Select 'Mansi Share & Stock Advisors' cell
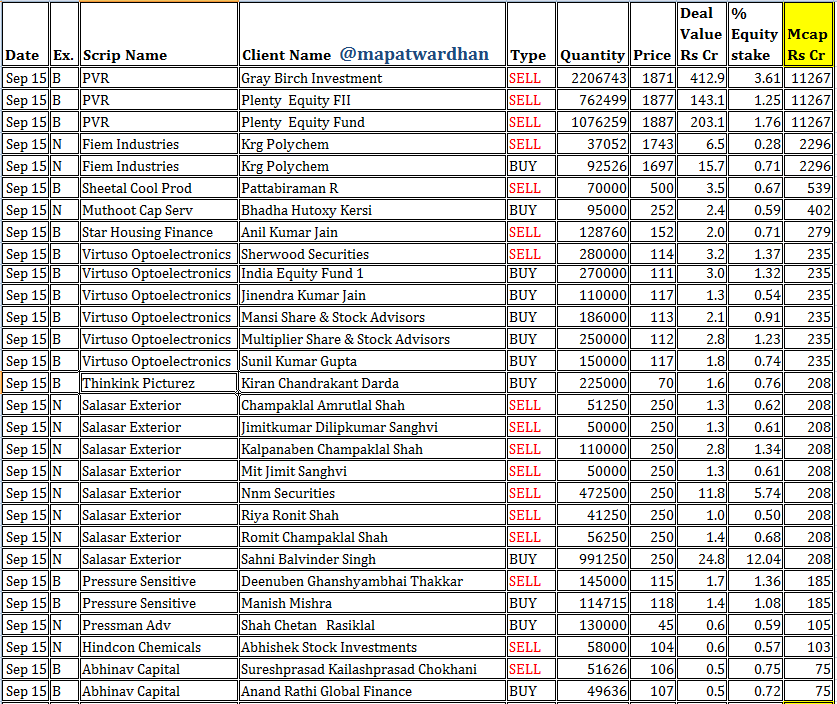 (373, 317)
